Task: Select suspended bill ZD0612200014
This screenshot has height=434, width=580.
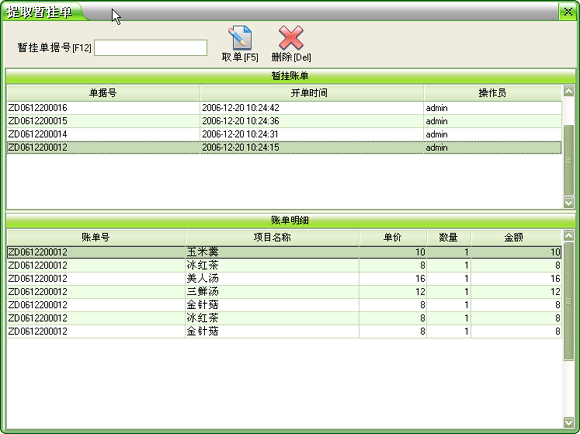Action: tap(284, 134)
